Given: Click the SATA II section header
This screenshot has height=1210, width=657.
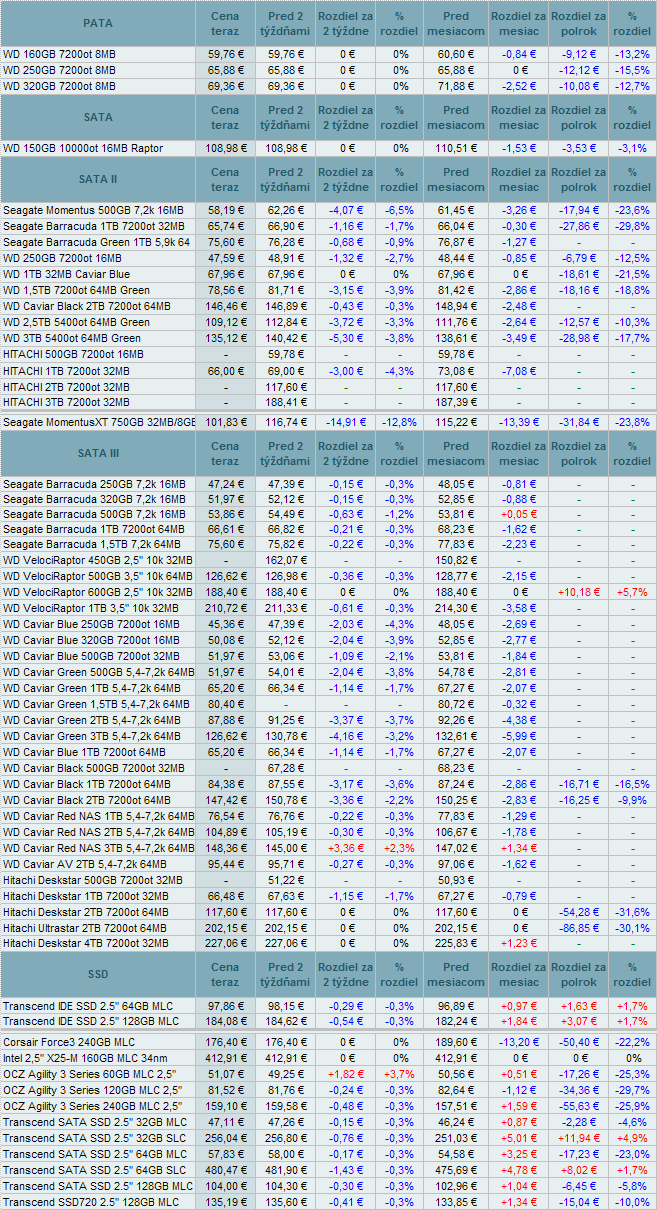Looking at the screenshot, I should [x=98, y=180].
